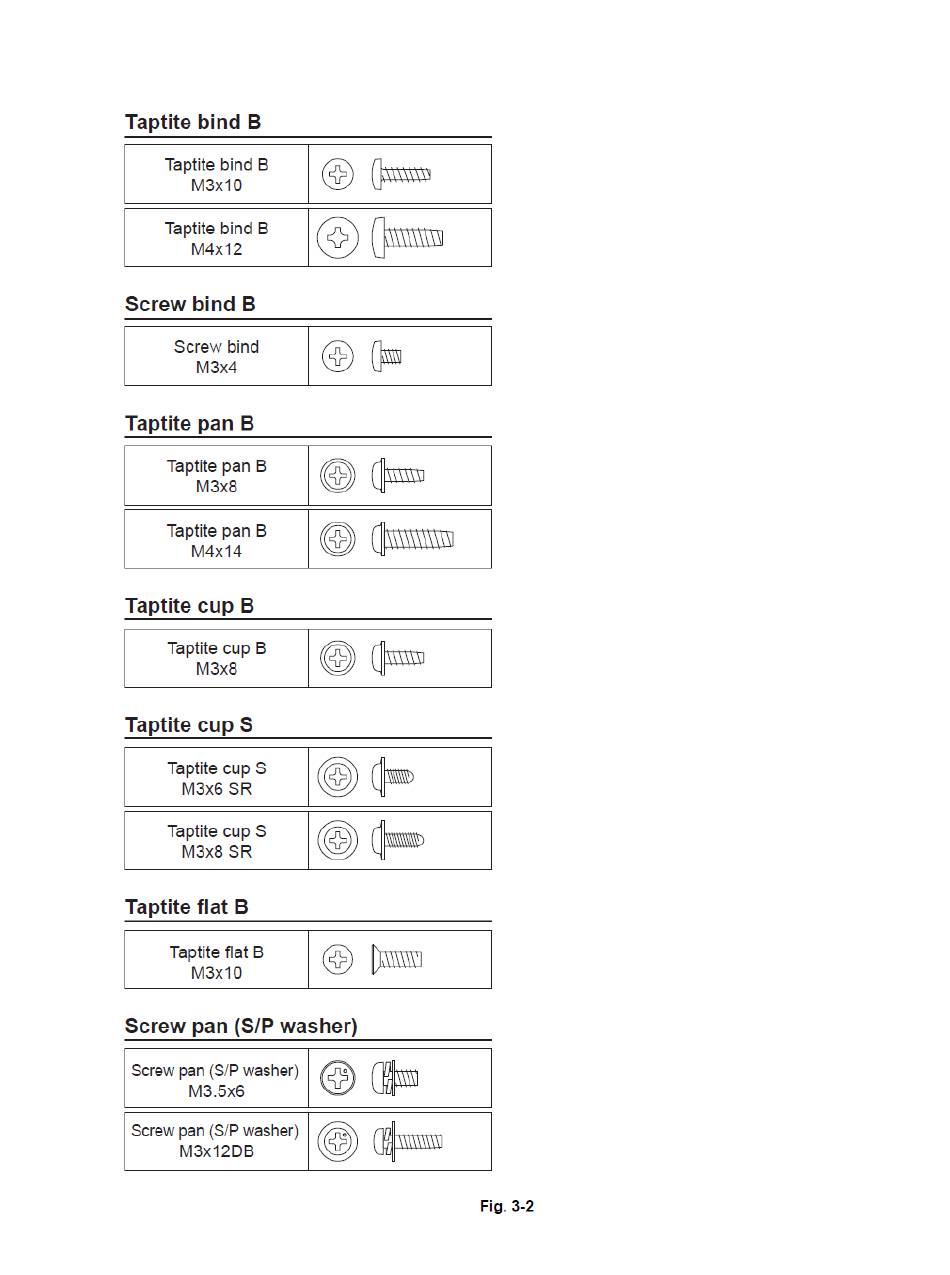Click the Screw pan M3.5x6 head icon
The height and width of the screenshot is (1275, 950).
pyautogui.click(x=338, y=1078)
